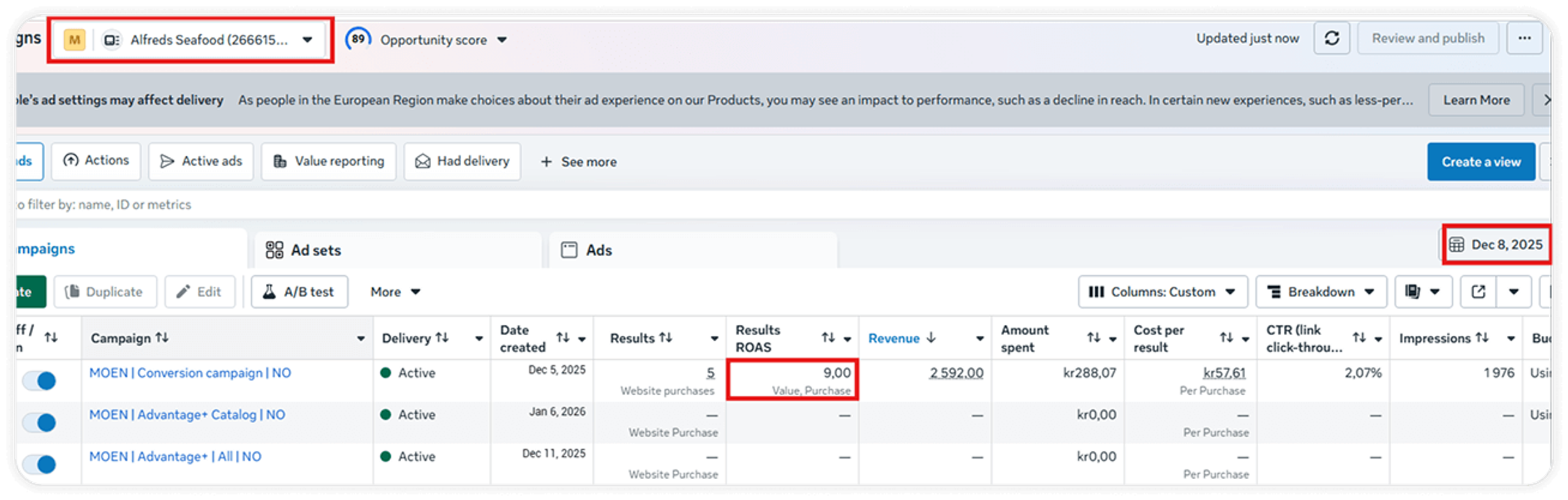Sort by the Delivery column
Image resolution: width=1568 pixels, height=500 pixels.
442,338
